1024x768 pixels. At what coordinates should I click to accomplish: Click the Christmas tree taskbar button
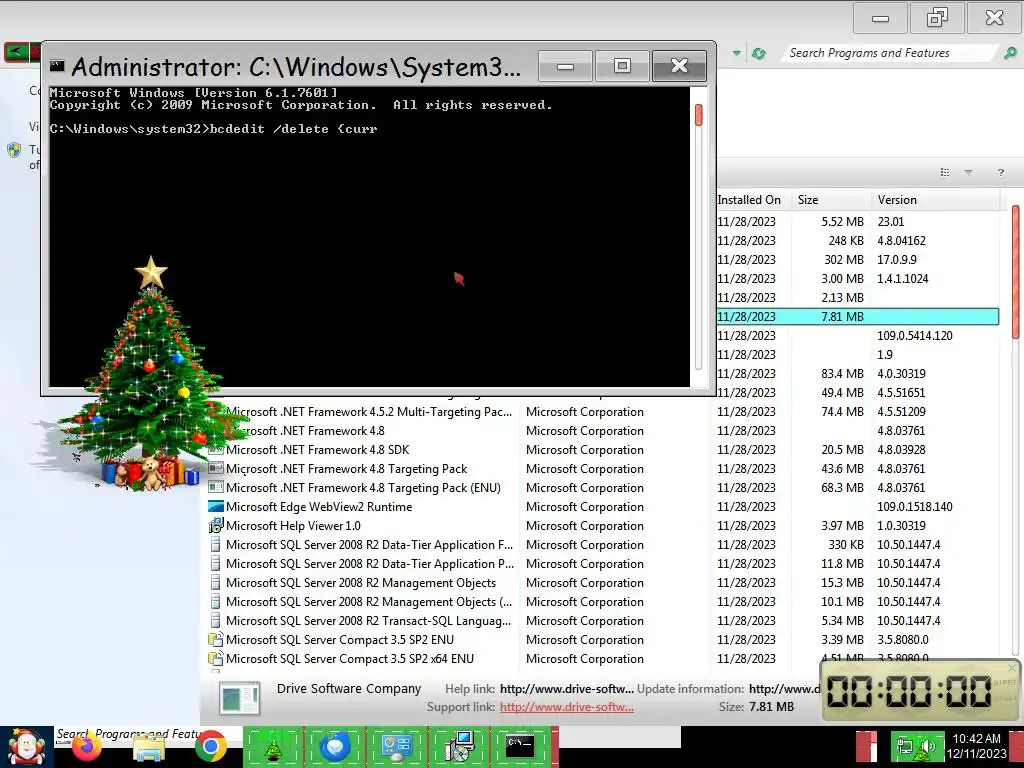point(273,746)
